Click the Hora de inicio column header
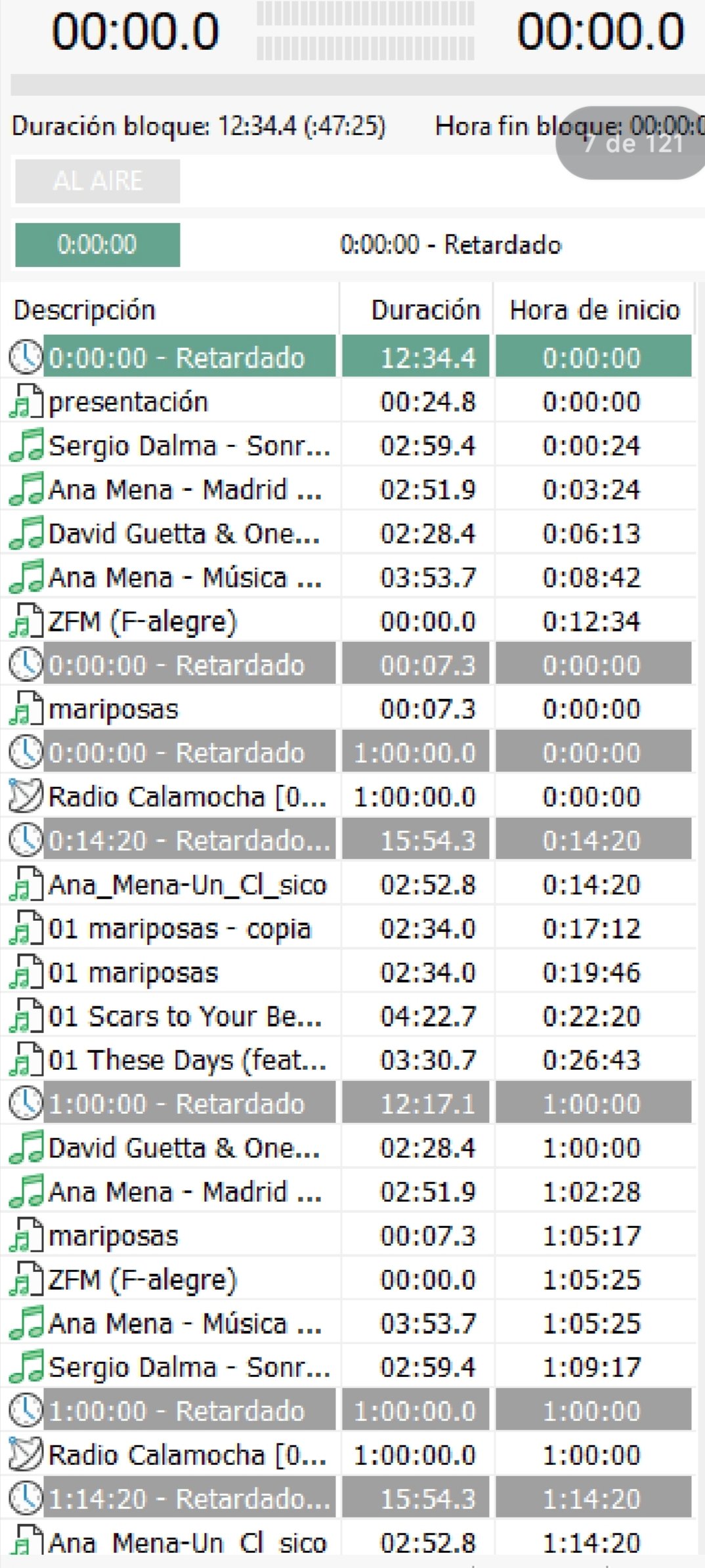The image size is (705, 1568). coord(594,310)
